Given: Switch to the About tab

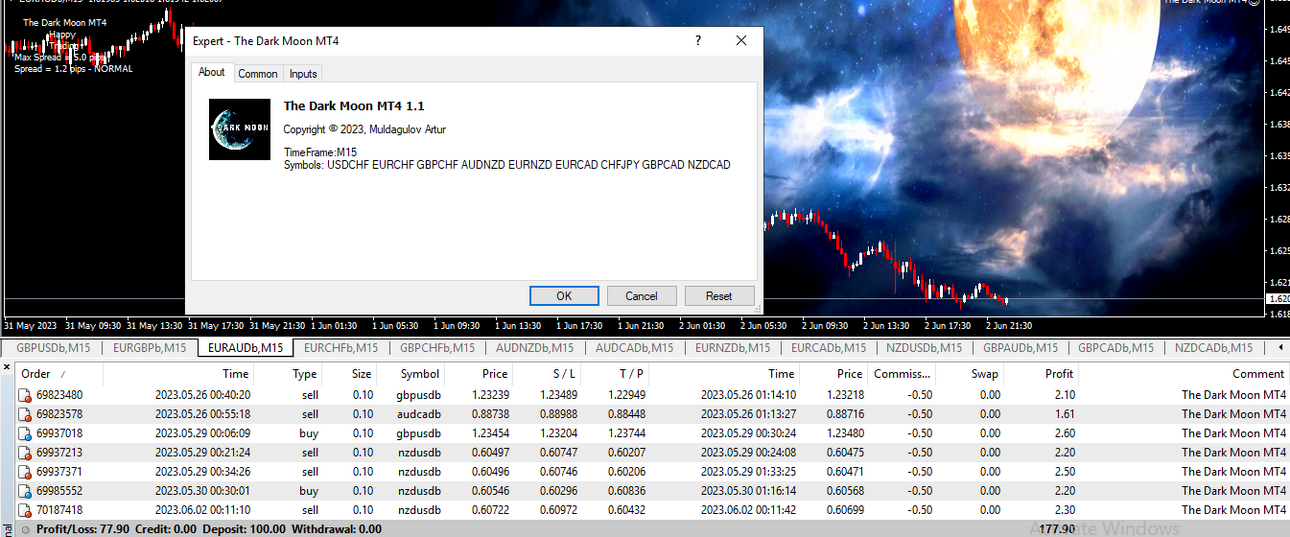Looking at the screenshot, I should click(212, 72).
